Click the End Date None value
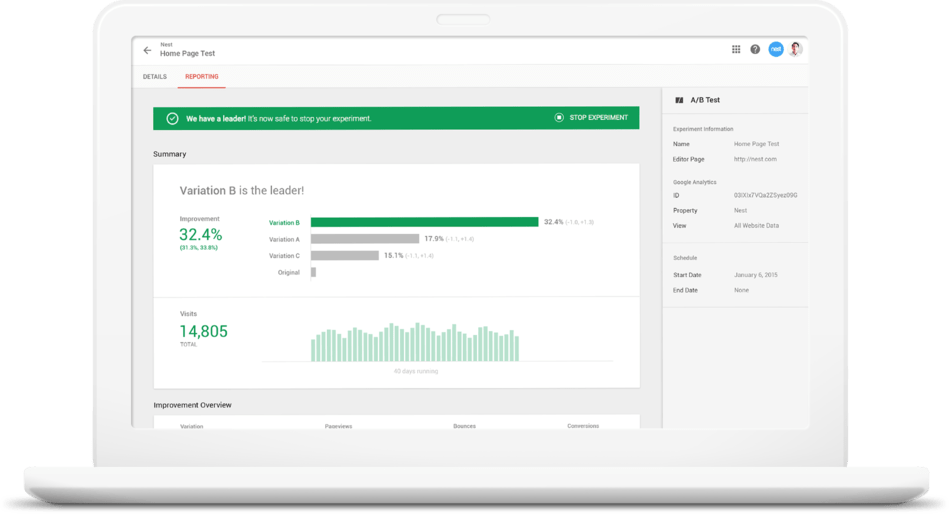The height and width of the screenshot is (514, 949). pyautogui.click(x=741, y=291)
